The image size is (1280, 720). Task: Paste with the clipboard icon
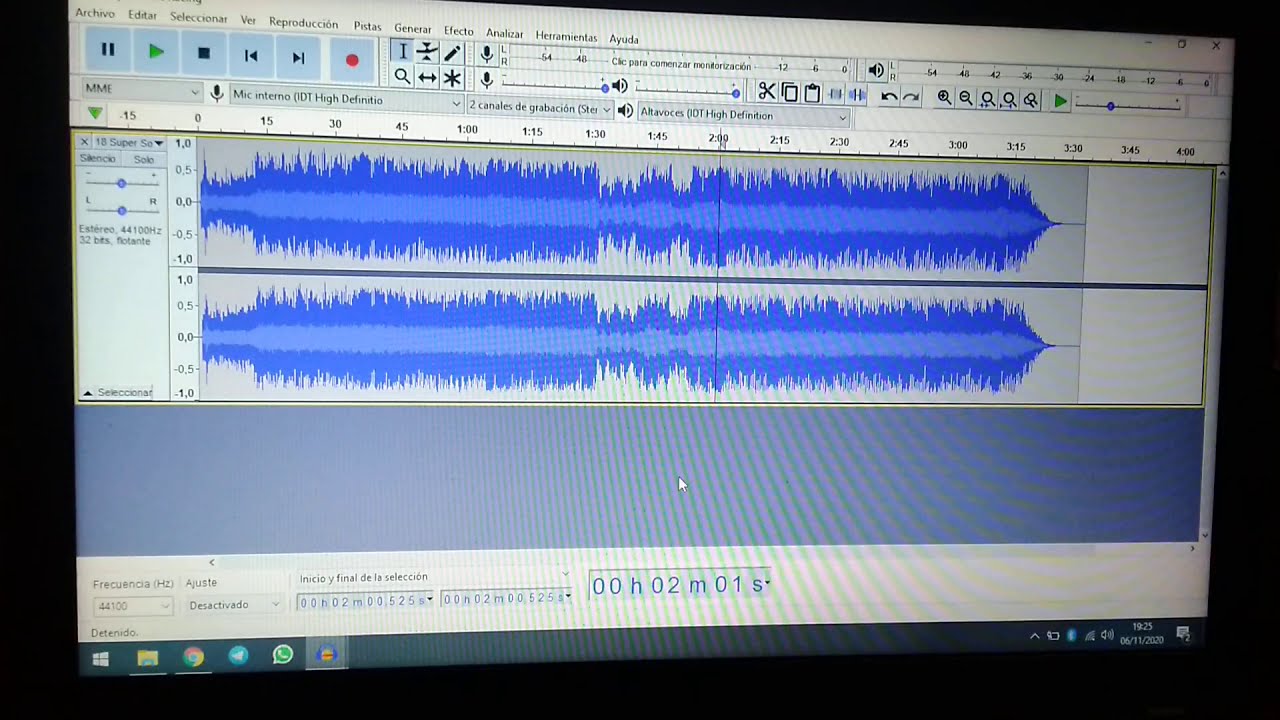[x=812, y=93]
